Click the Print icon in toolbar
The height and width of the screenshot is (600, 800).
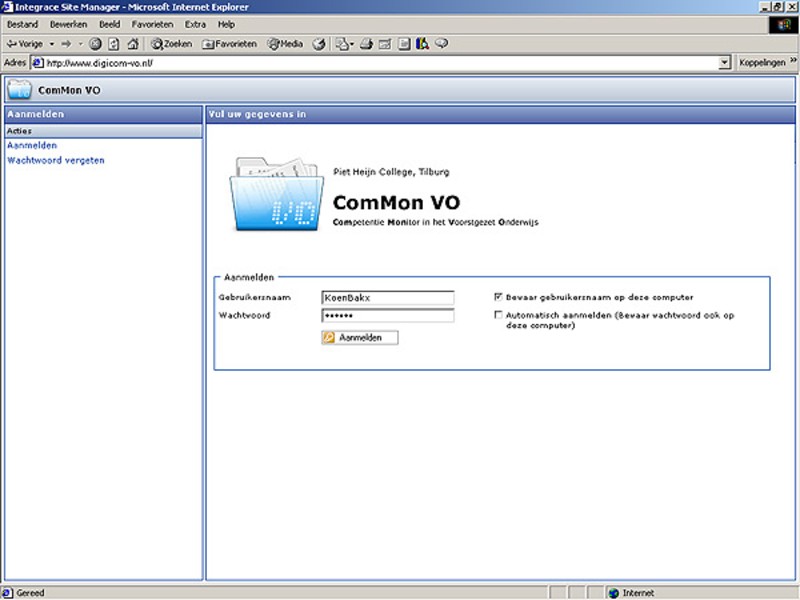point(367,44)
